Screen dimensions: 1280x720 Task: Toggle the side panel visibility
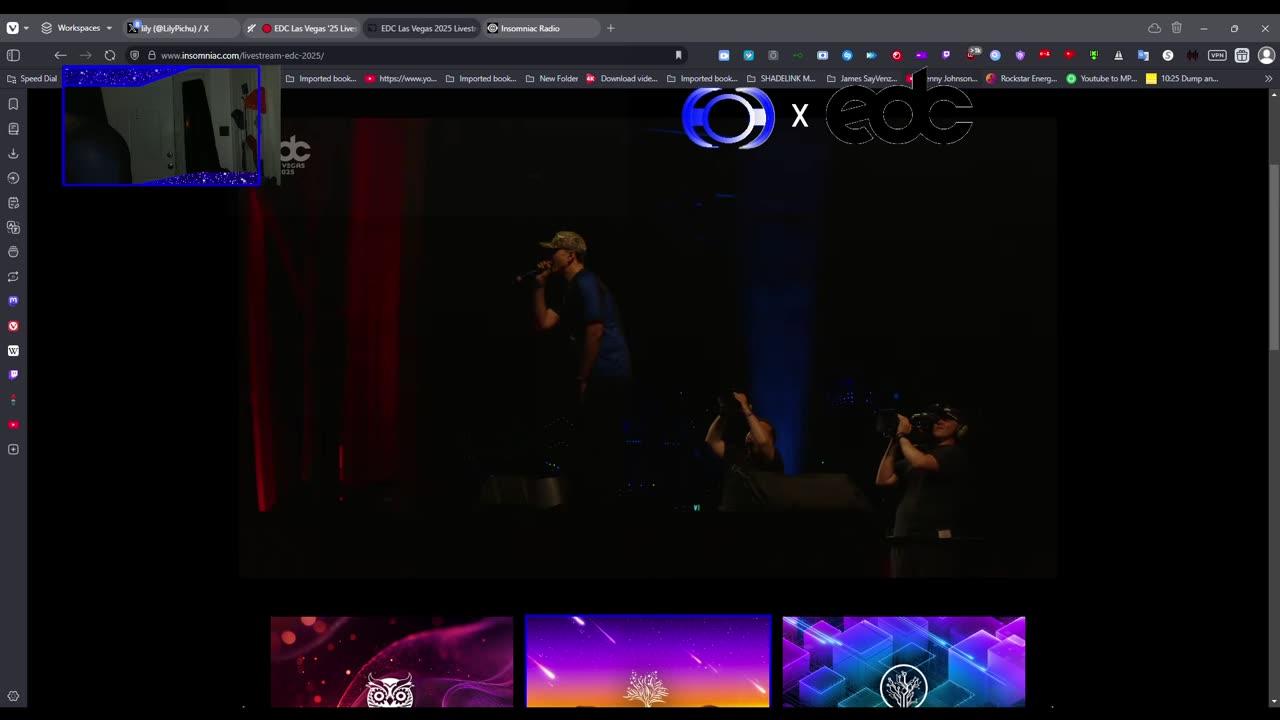[x=13, y=55]
